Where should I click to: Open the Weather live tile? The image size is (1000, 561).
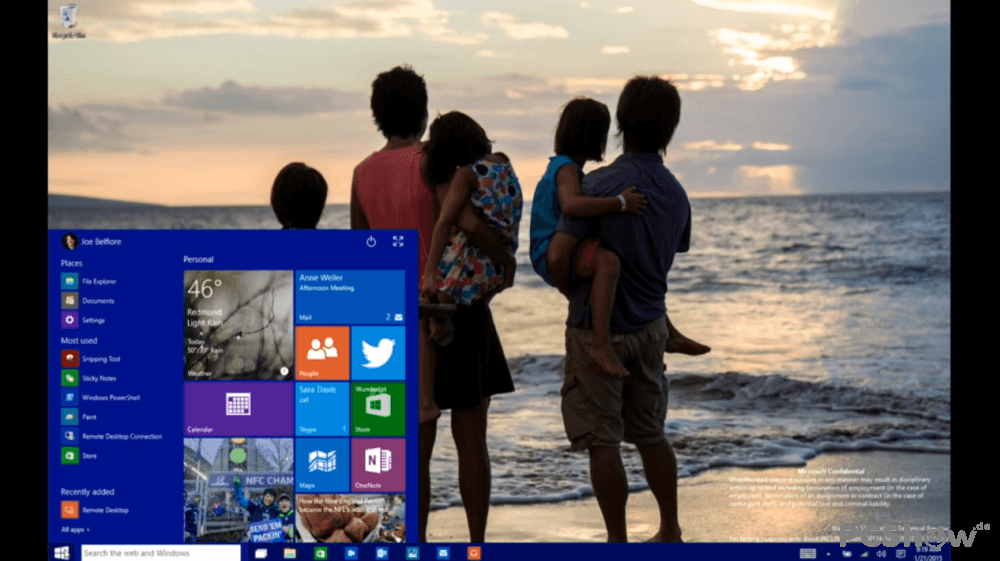point(239,325)
